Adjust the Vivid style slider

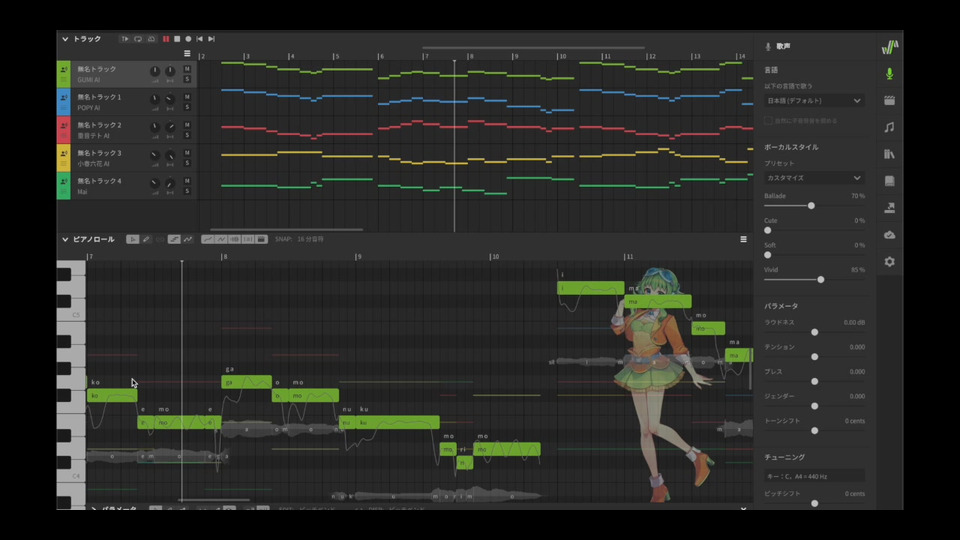coord(820,280)
